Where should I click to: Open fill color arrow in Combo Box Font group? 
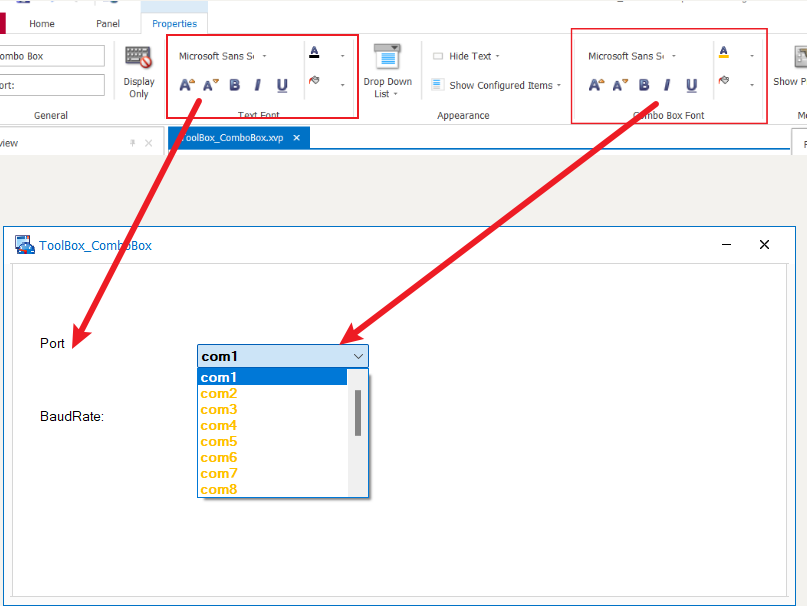tap(752, 85)
